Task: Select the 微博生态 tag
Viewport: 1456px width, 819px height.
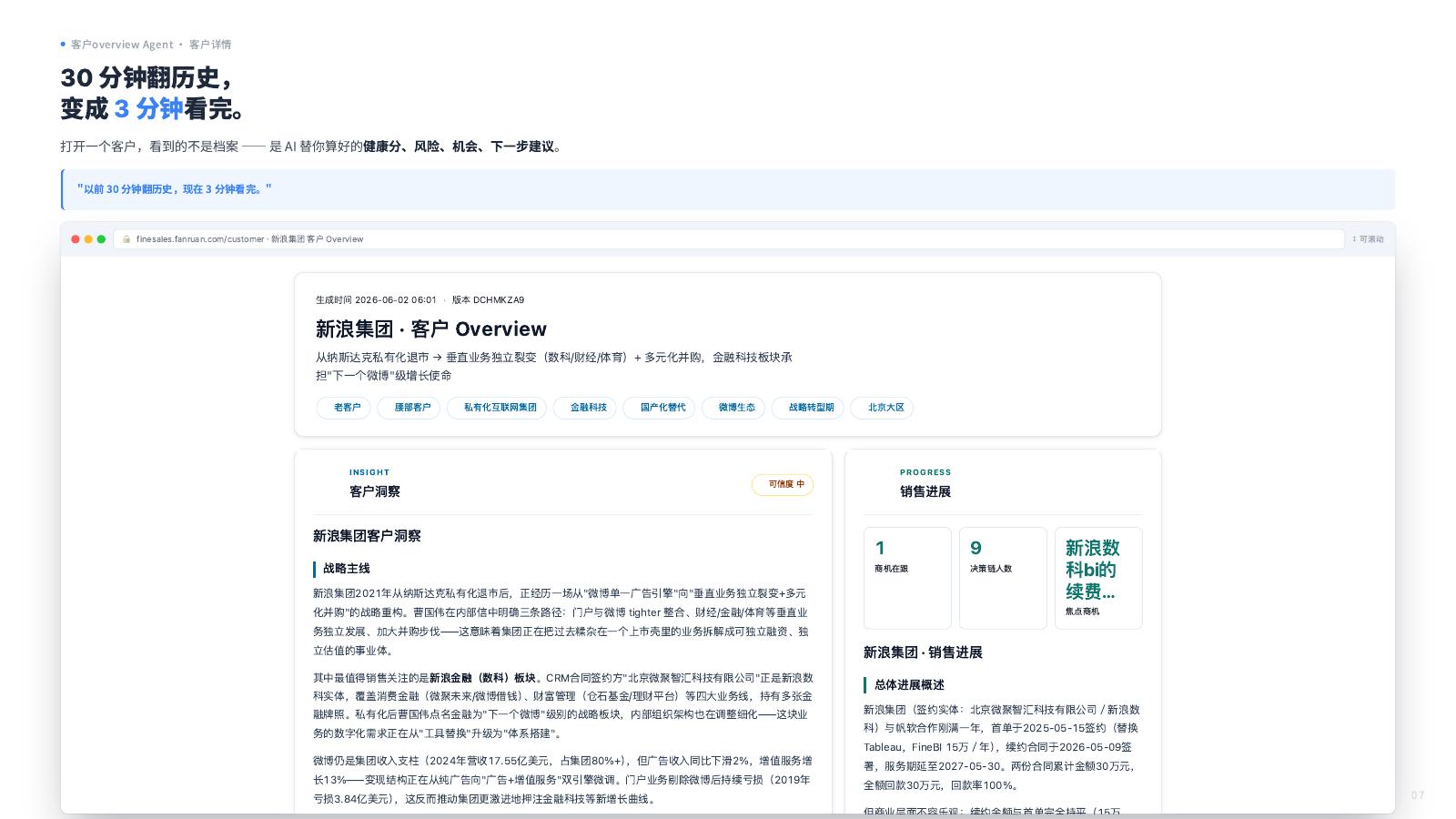Action: [x=734, y=408]
